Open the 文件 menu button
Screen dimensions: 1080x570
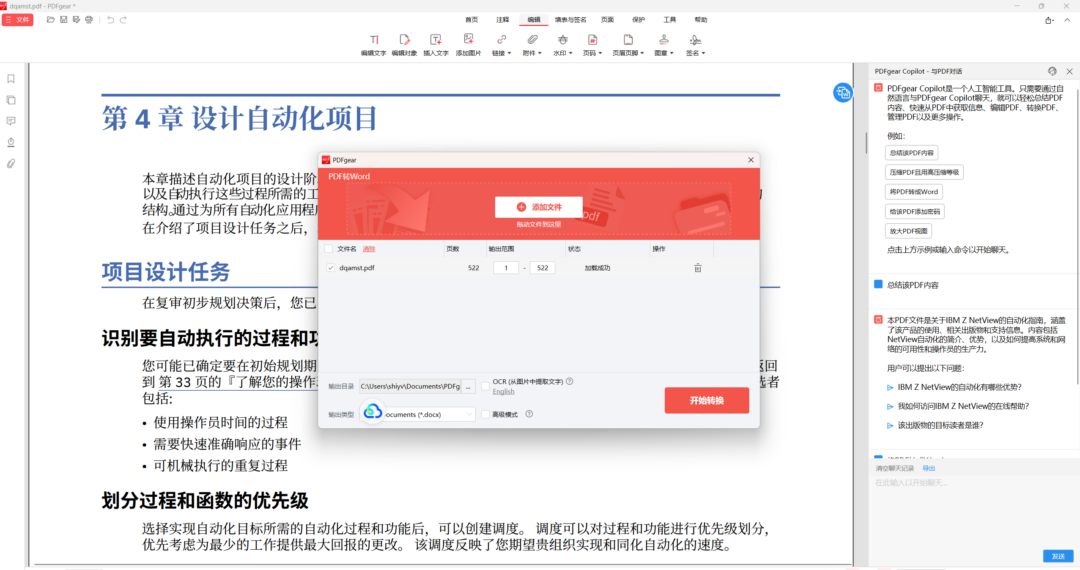[x=17, y=20]
